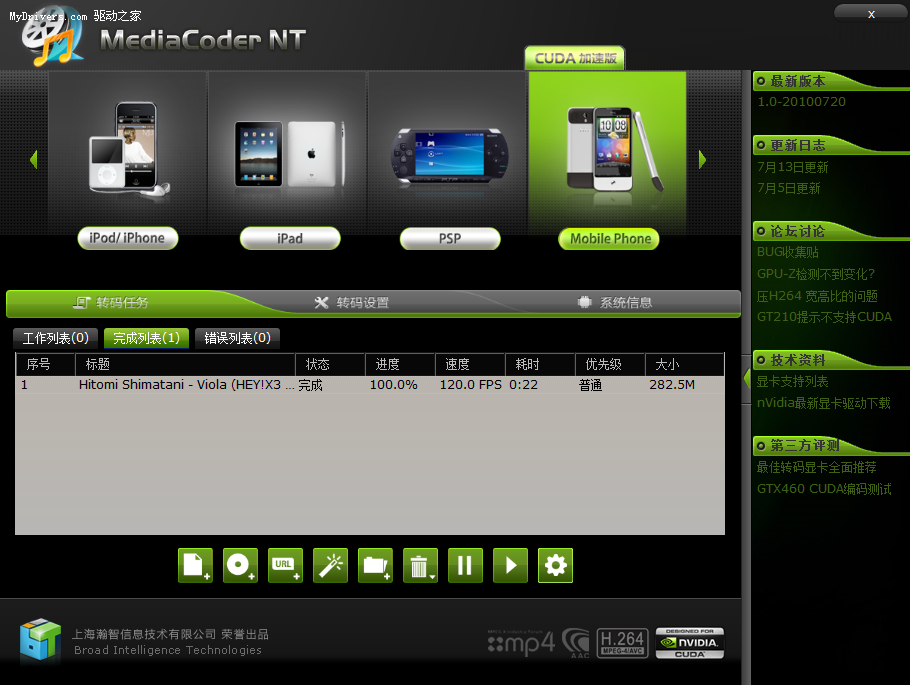Click the 大小 column header
Viewport: 910px width, 685px height.
coord(684,365)
